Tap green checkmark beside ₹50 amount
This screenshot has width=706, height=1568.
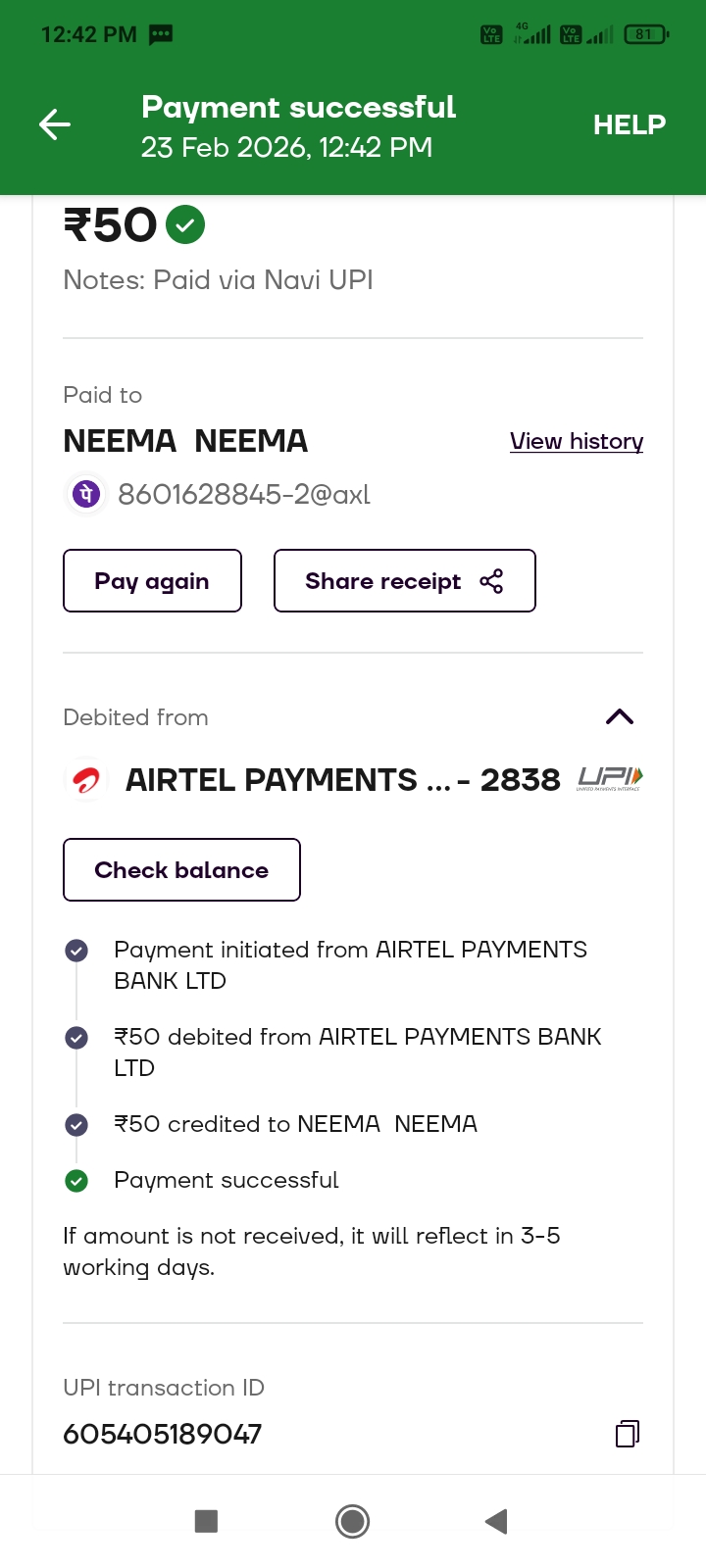pyautogui.click(x=185, y=224)
